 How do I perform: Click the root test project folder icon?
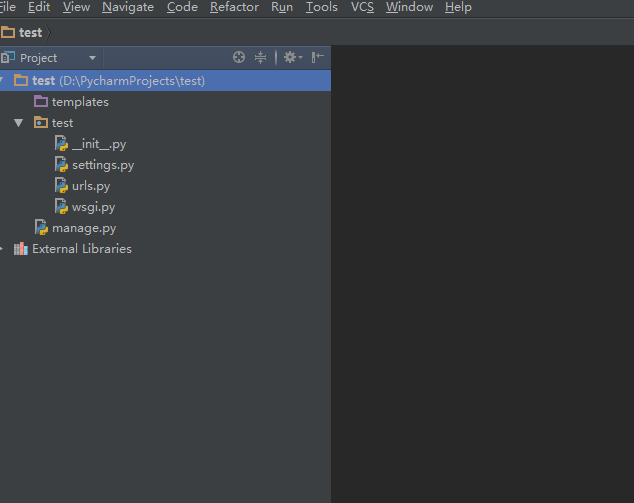[21, 80]
